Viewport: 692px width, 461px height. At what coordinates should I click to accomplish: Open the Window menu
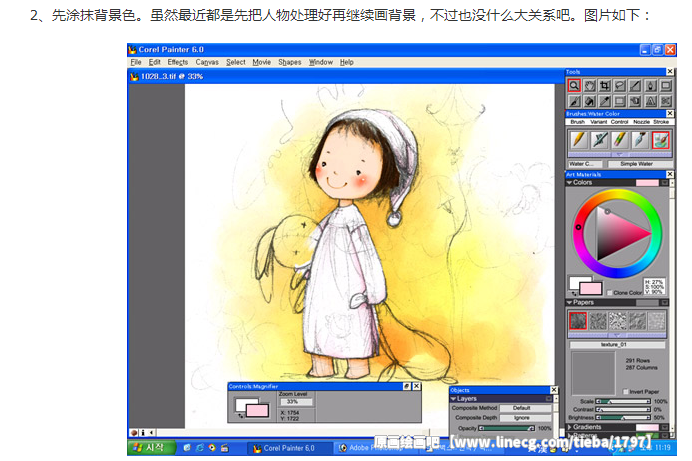tap(321, 62)
